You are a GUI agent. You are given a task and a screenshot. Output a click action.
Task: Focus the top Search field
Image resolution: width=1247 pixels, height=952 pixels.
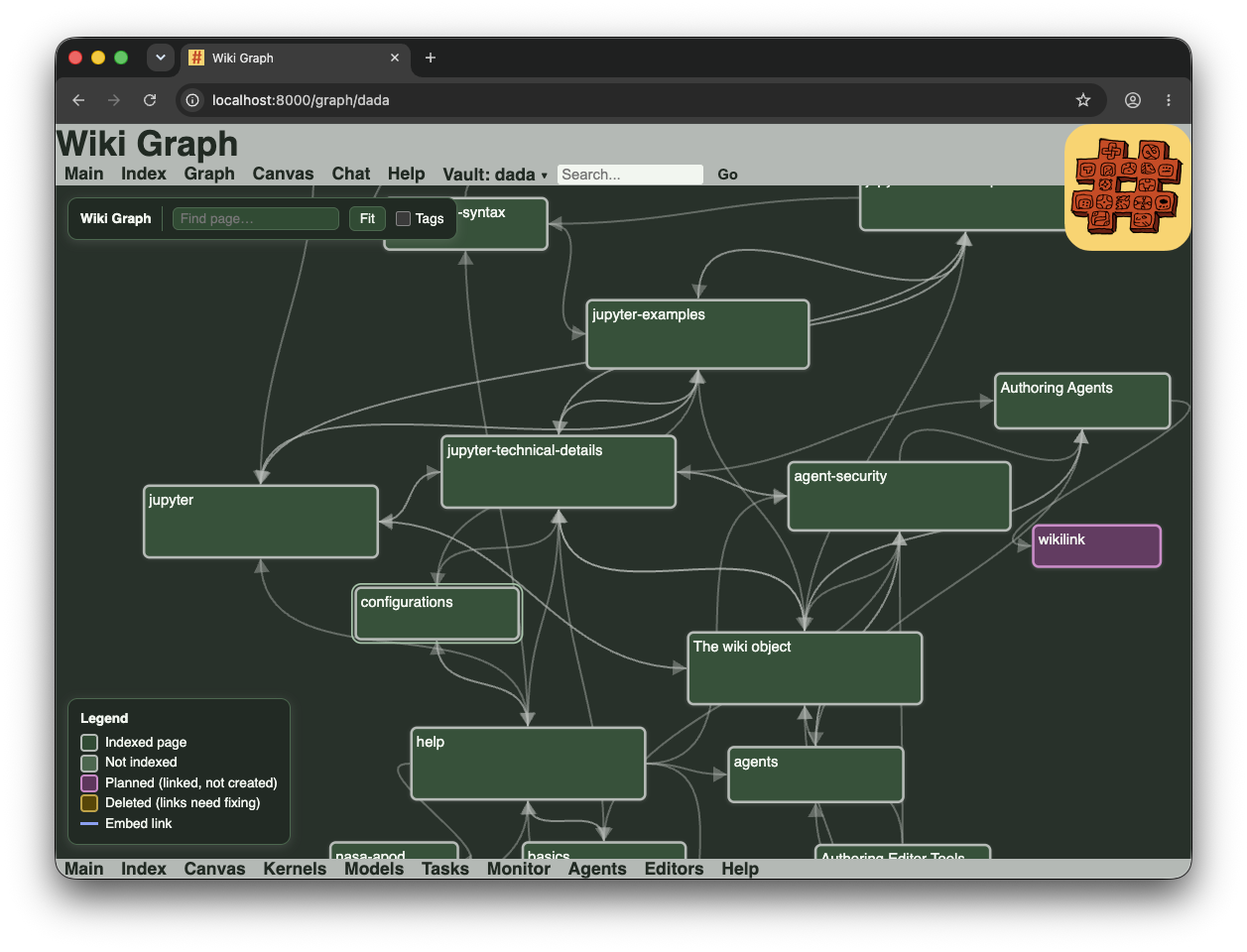[x=630, y=175]
